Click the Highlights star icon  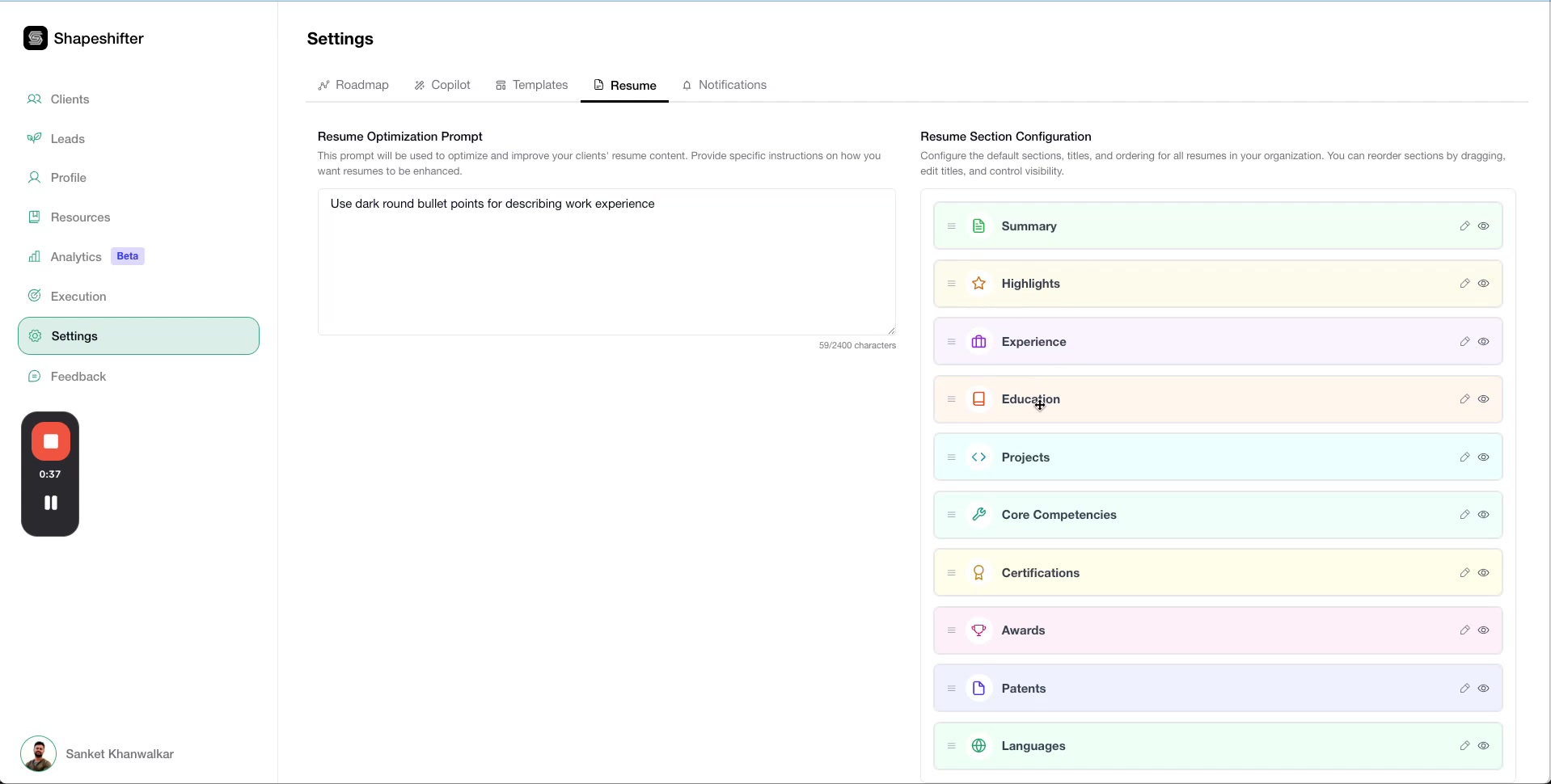coord(978,283)
